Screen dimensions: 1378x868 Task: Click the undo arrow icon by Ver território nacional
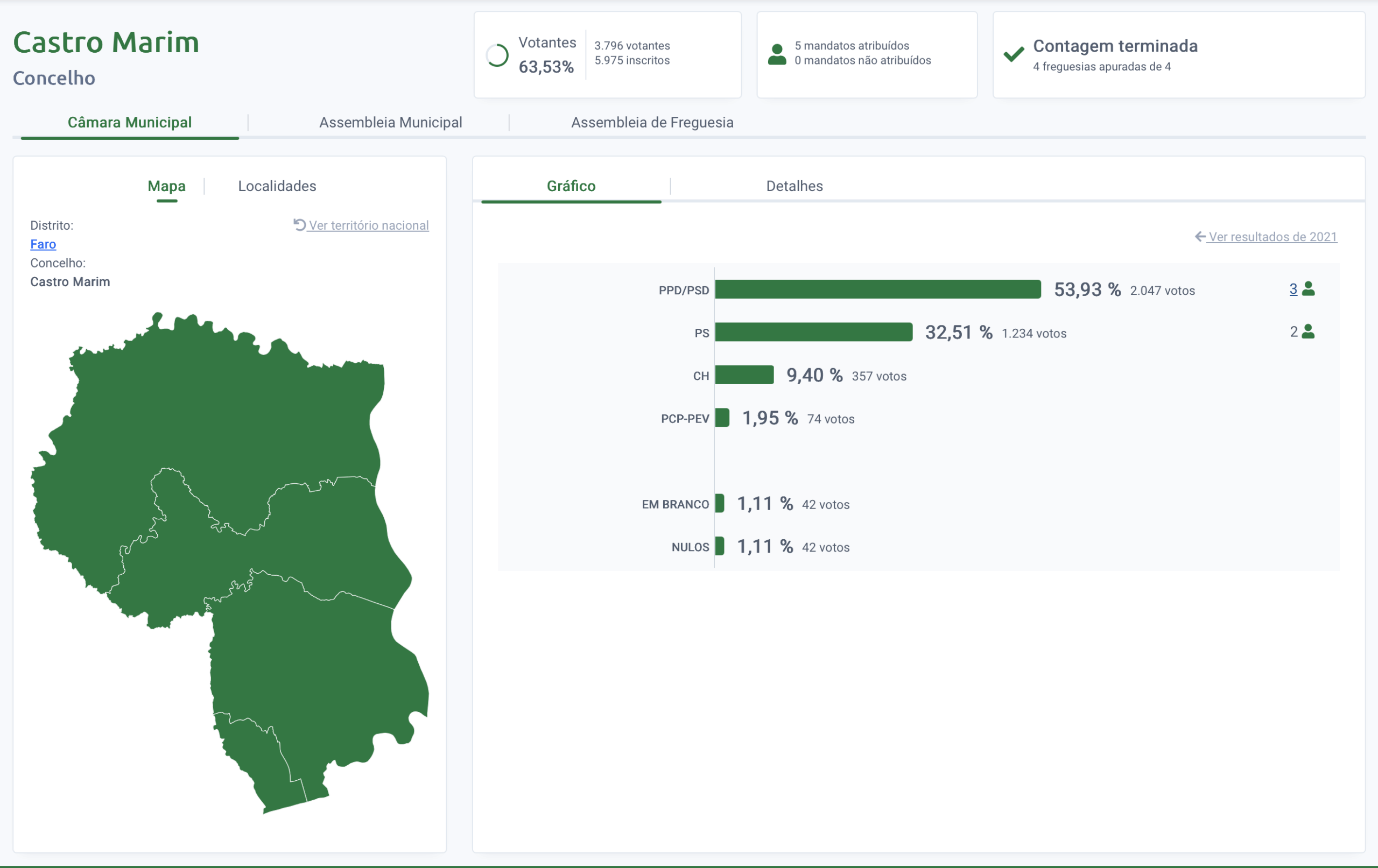299,225
